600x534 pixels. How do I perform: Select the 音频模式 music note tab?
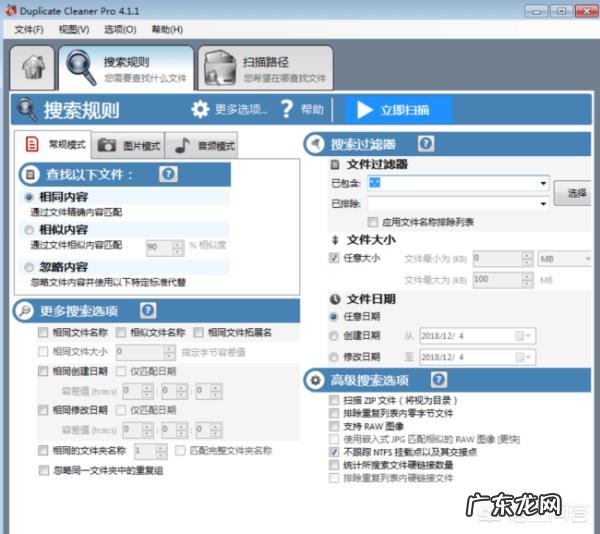(x=202, y=145)
